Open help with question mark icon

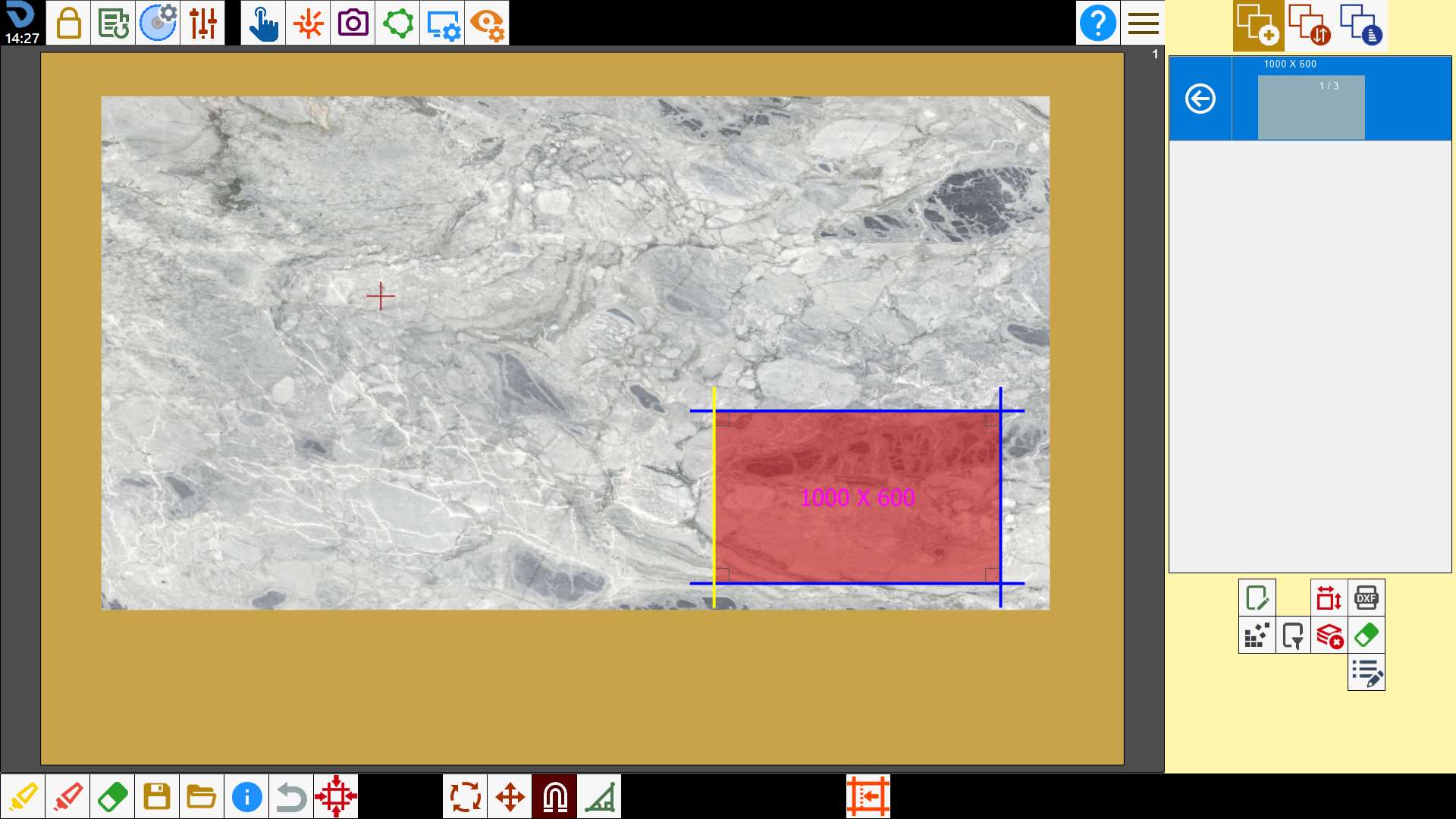tap(1098, 23)
